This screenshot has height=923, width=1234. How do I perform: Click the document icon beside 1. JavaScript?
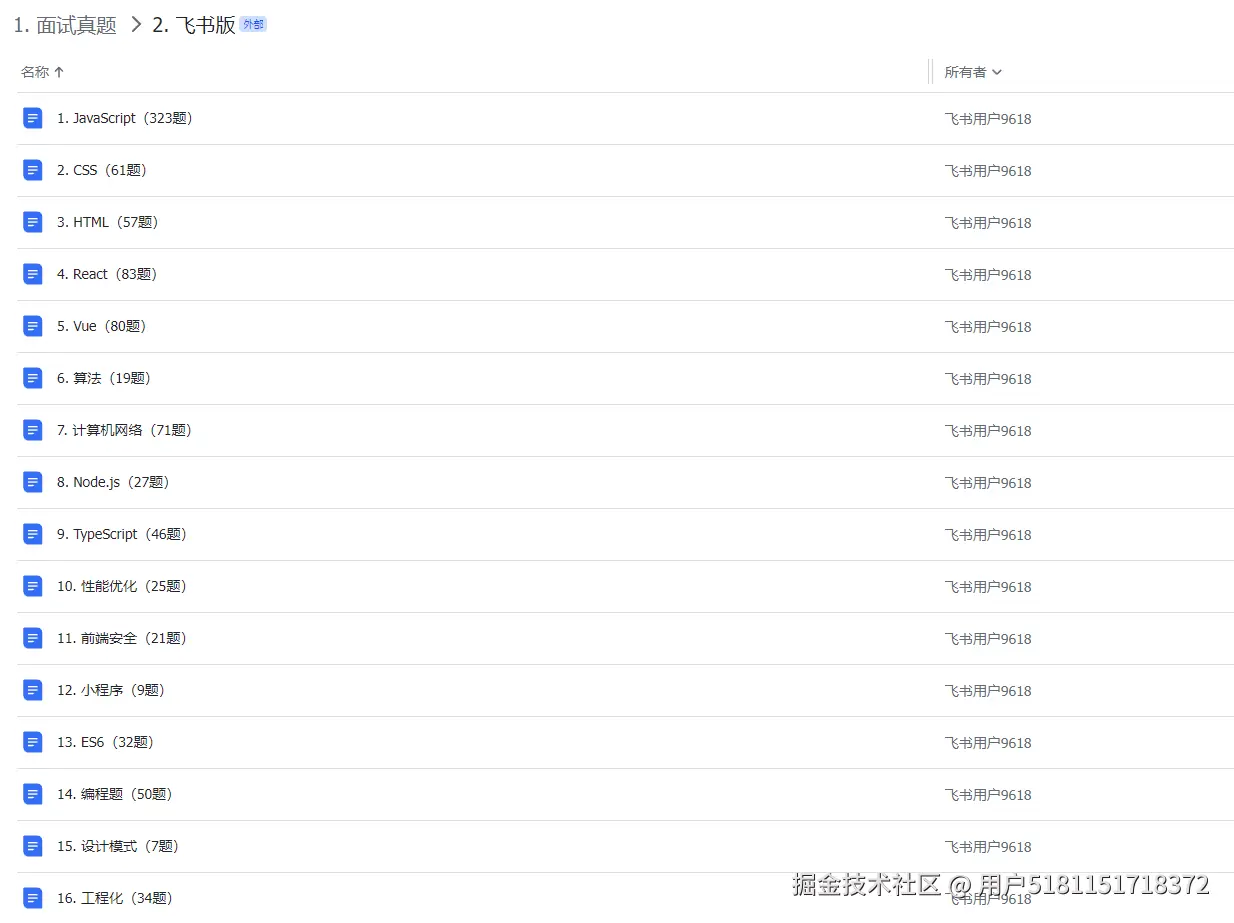tap(33, 117)
